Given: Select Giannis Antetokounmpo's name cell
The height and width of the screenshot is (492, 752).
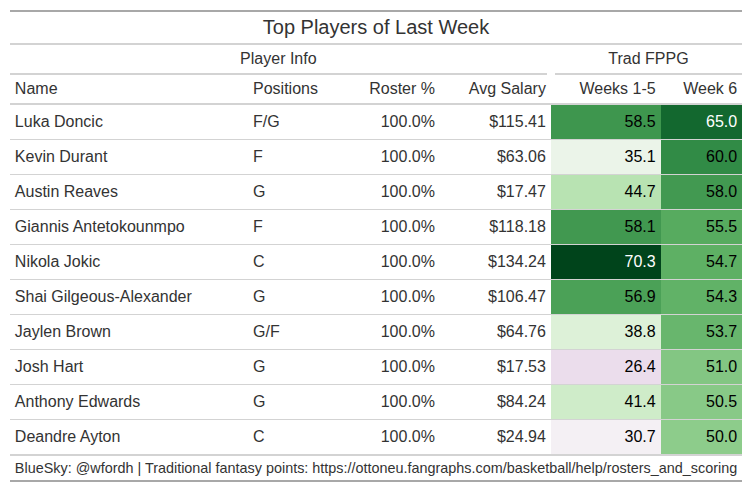Looking at the screenshot, I should click(x=99, y=227).
